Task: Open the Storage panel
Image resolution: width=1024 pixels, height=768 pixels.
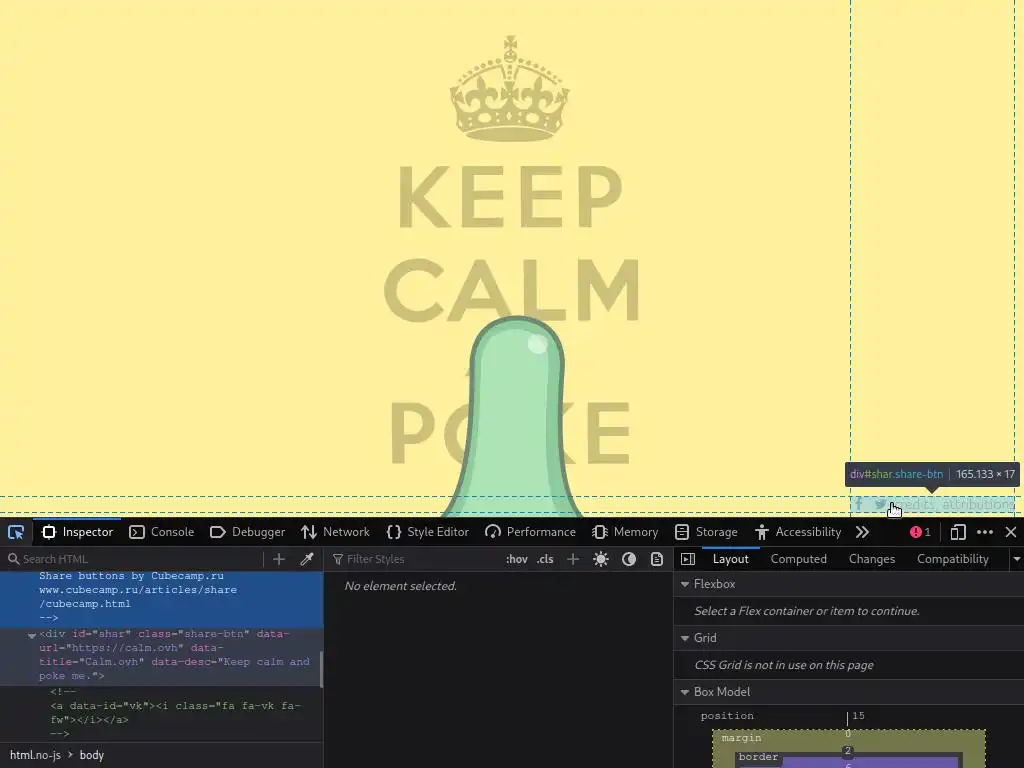Action: coord(706,532)
